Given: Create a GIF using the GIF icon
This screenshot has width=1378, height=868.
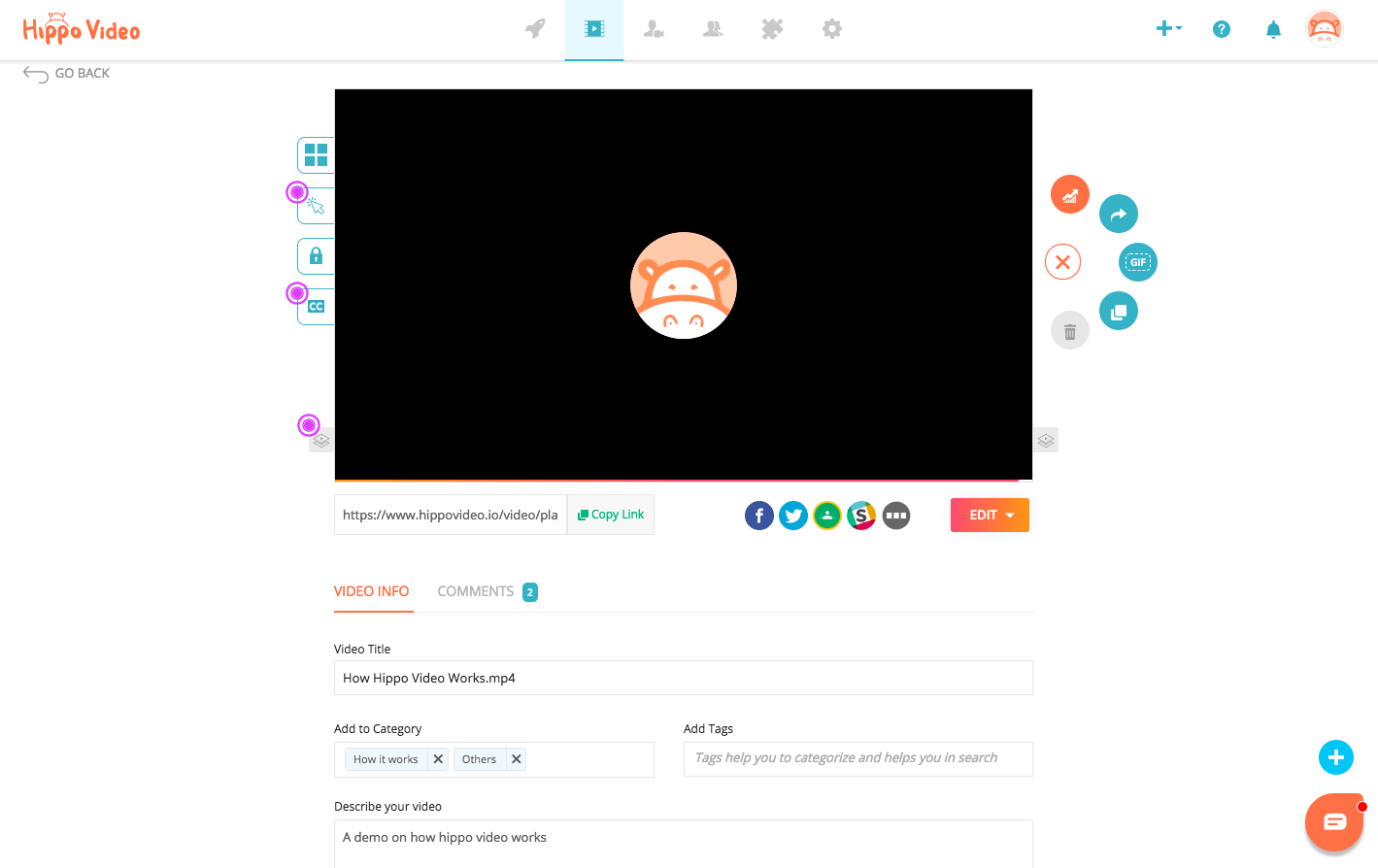Looking at the screenshot, I should pos(1137,261).
